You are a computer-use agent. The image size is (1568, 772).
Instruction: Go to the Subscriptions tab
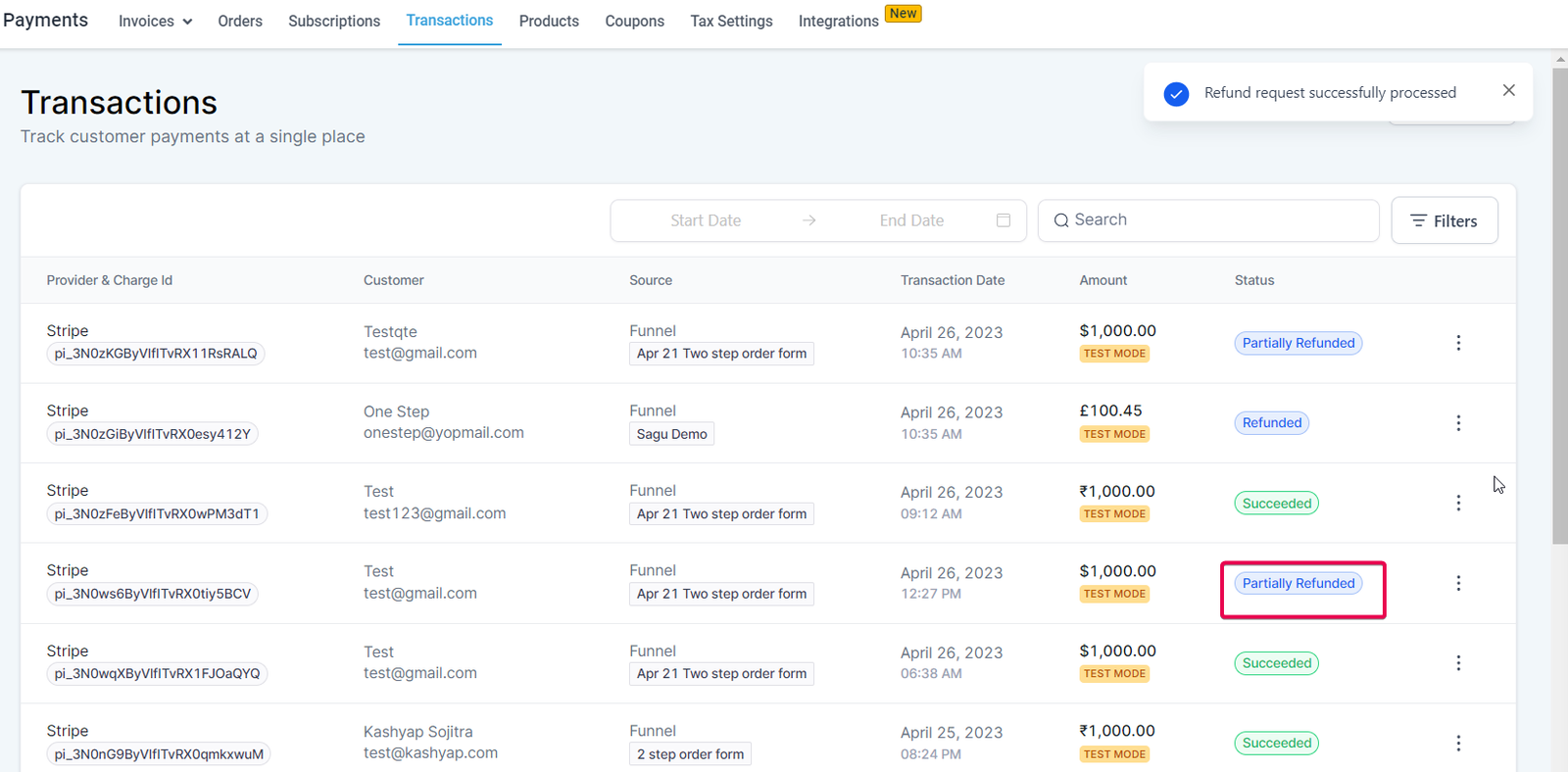tap(334, 22)
